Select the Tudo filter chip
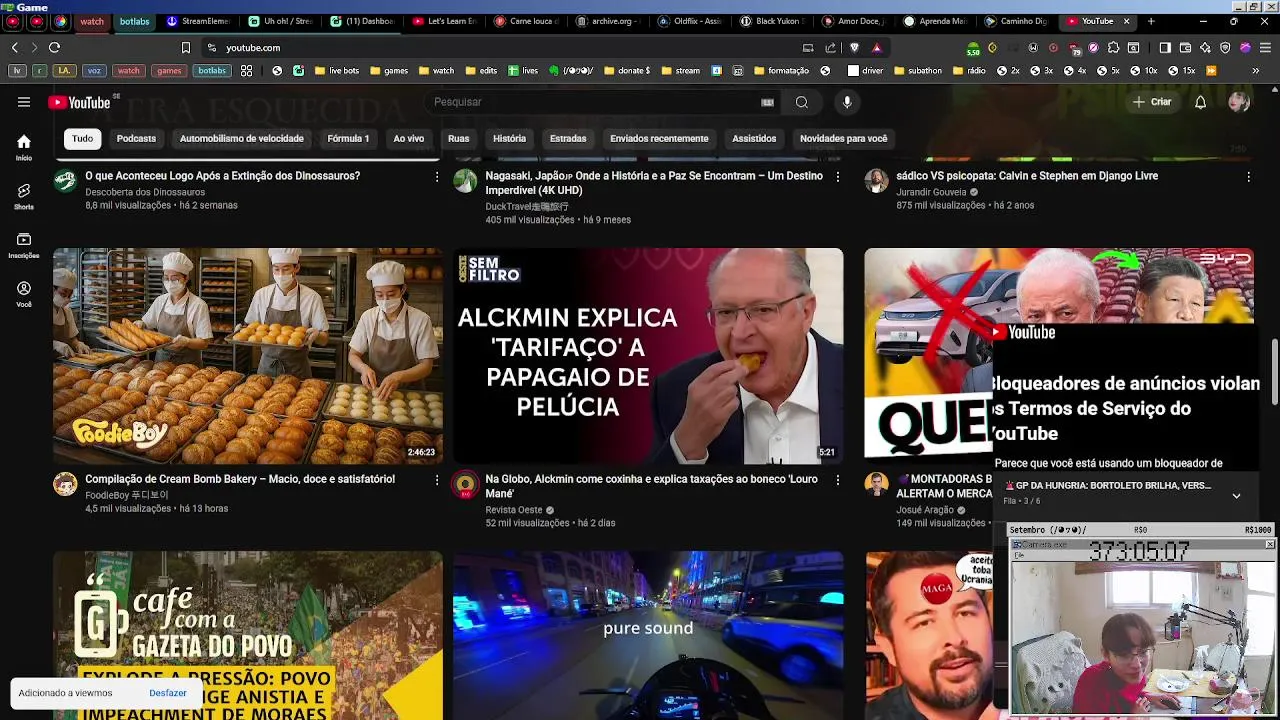The image size is (1280, 720). click(x=82, y=139)
